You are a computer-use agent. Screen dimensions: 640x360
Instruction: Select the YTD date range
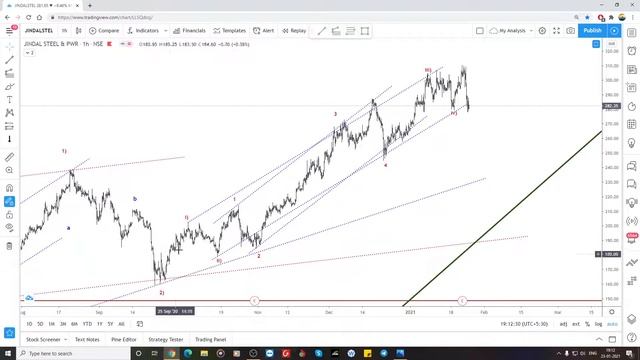click(x=87, y=324)
